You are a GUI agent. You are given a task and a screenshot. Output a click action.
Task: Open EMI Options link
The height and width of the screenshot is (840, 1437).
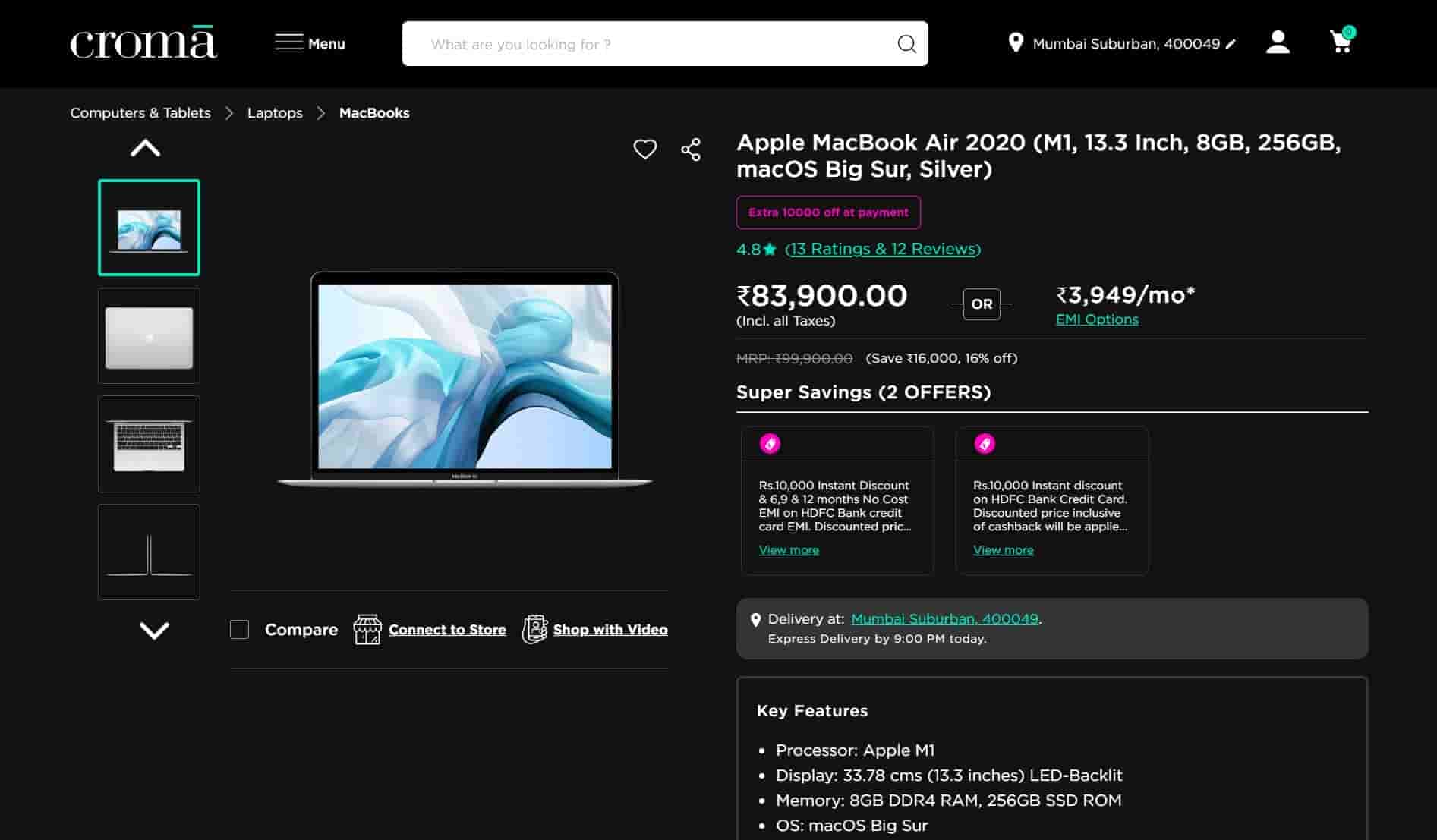[x=1097, y=319]
